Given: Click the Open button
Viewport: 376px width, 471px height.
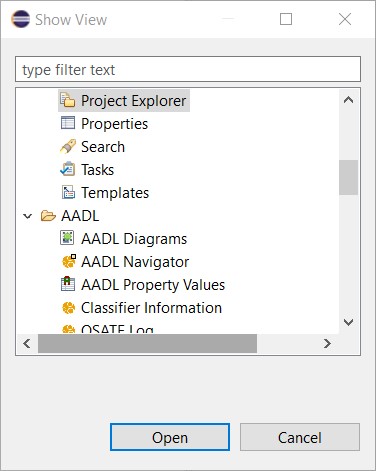Looking at the screenshot, I should pos(170,437).
